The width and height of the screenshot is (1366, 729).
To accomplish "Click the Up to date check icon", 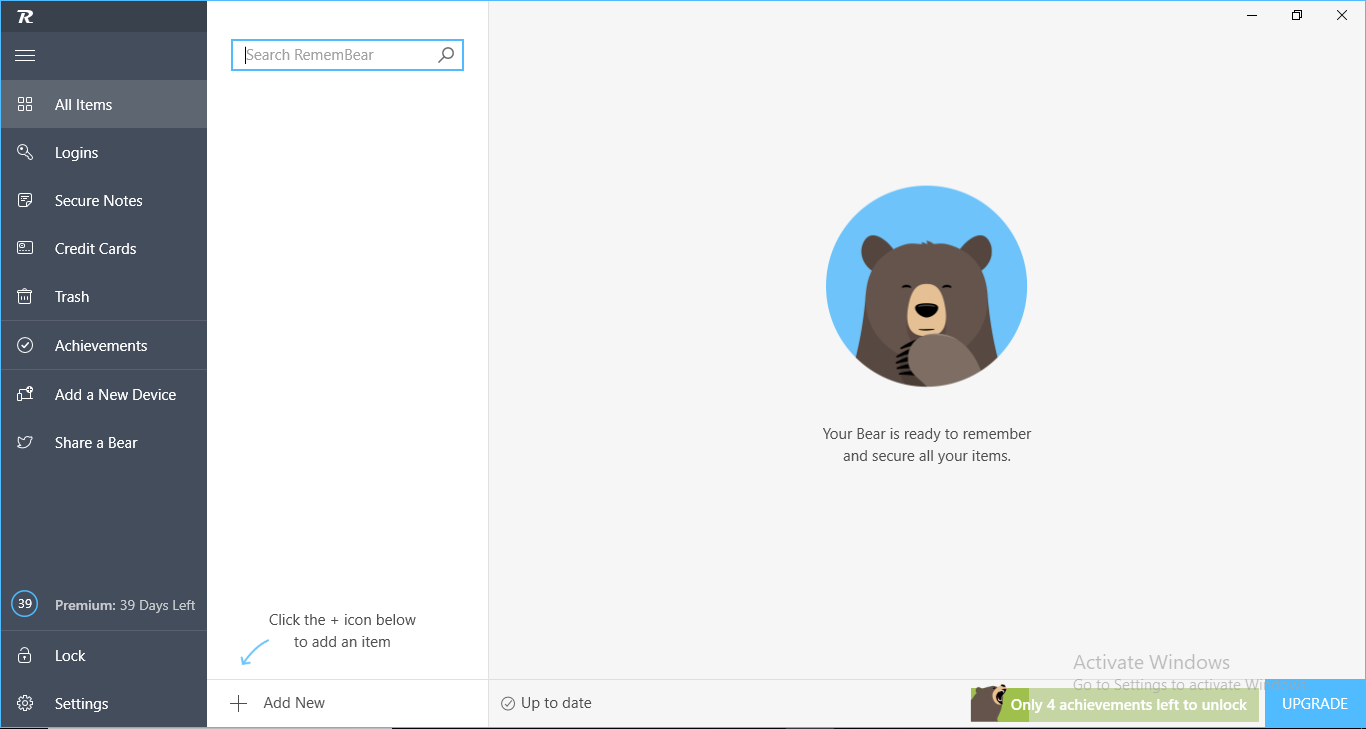I will coord(508,703).
